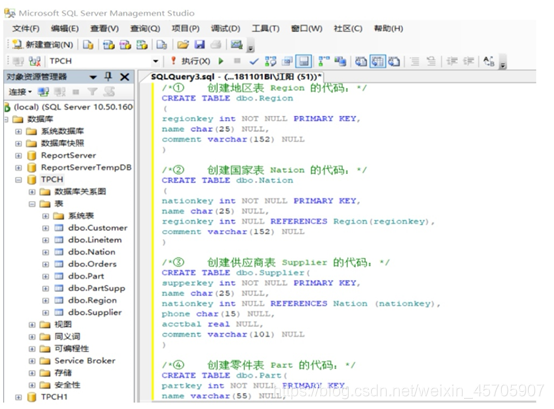Open the 窗口(W) menu
554x409 pixels.
tap(306, 28)
